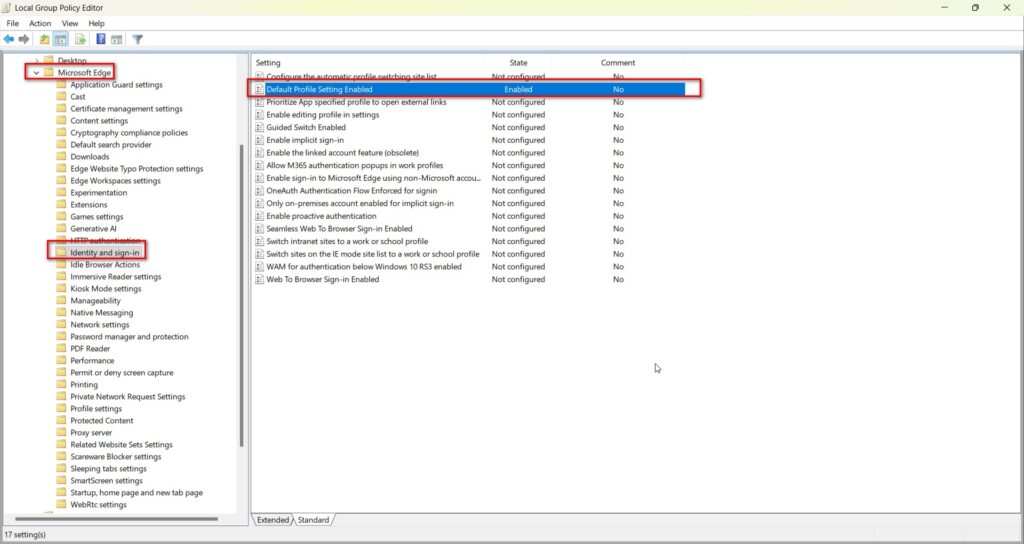
Task: Select the Idle Browser Actions folder
Action: (x=104, y=264)
